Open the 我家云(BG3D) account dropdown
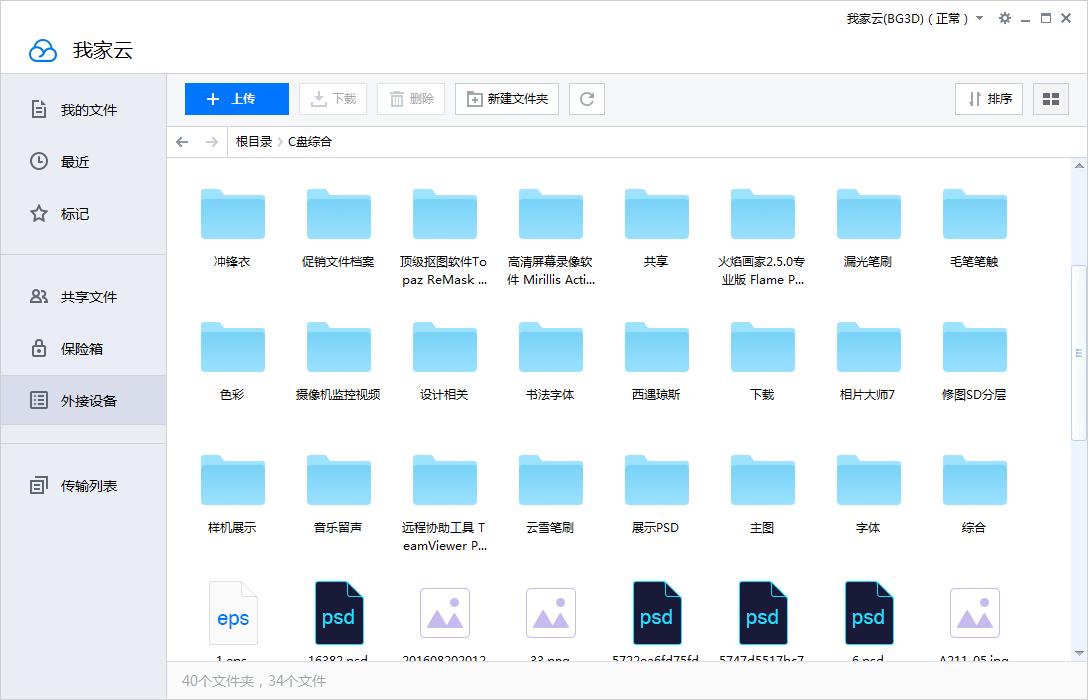 (907, 18)
